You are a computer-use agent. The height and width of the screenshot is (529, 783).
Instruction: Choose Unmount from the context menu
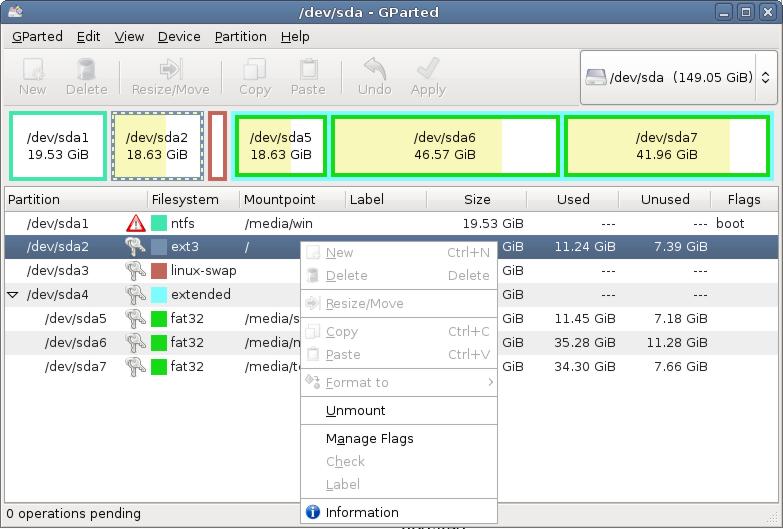(x=398, y=411)
